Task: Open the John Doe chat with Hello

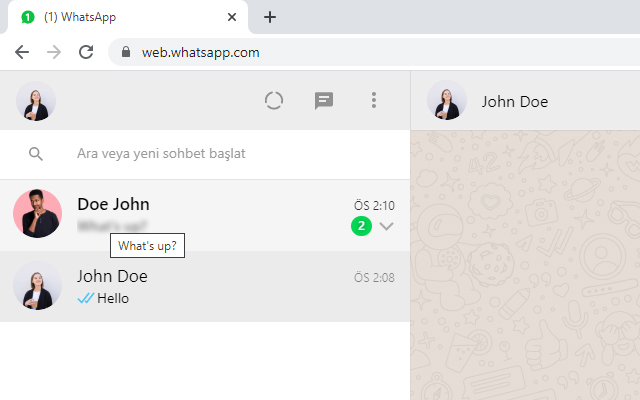Action: 220,287
